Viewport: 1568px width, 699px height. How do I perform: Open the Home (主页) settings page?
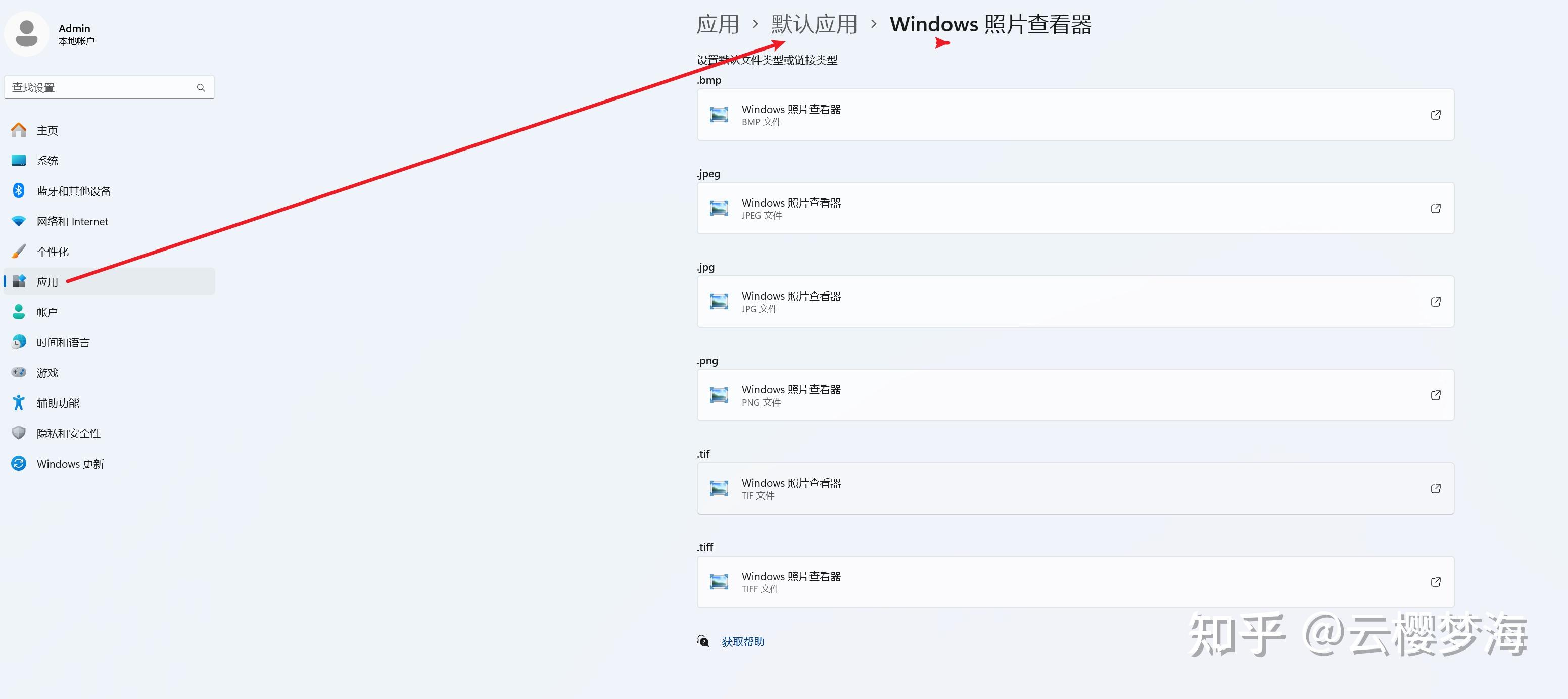(x=47, y=131)
